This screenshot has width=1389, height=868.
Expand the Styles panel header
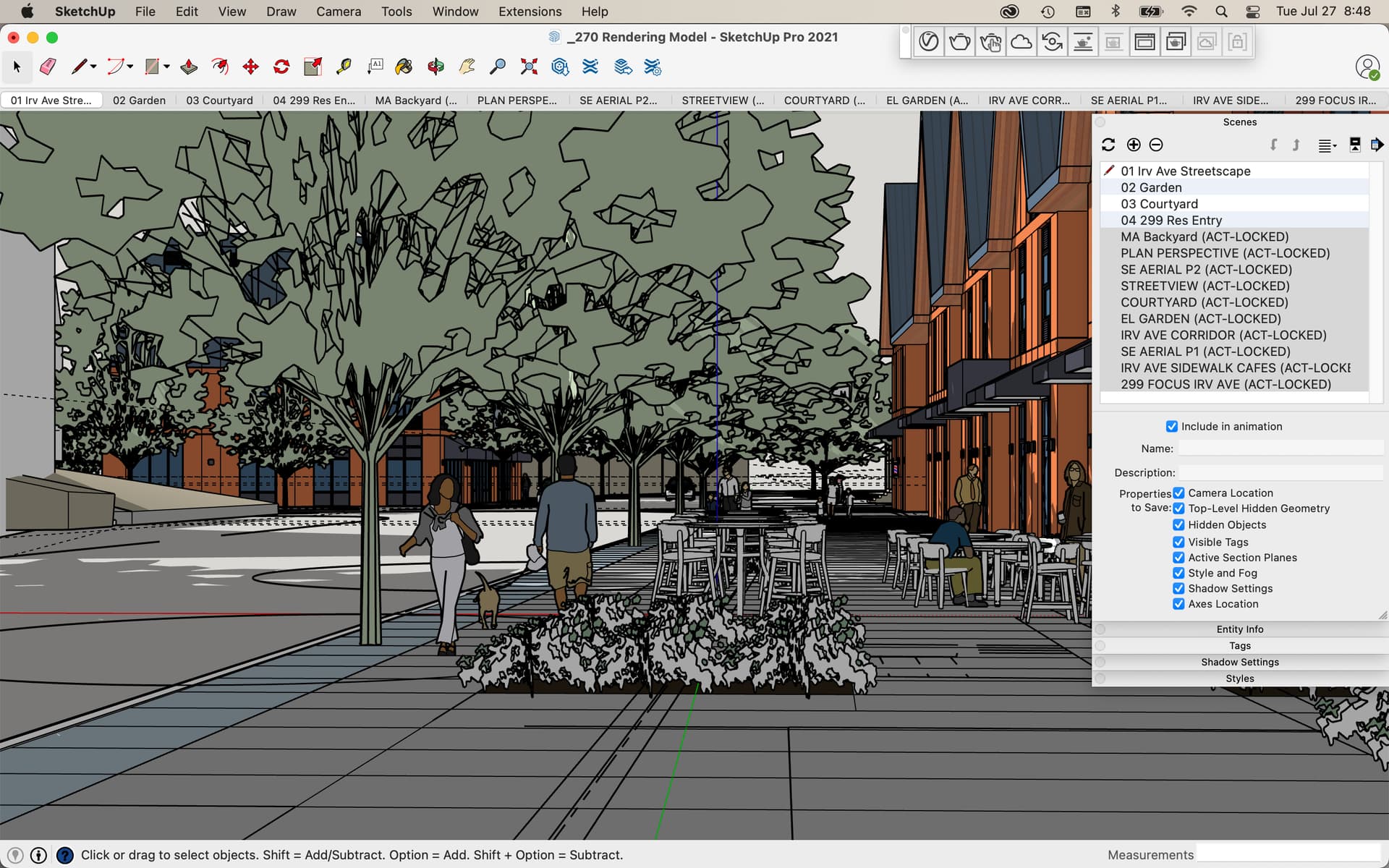[1239, 678]
